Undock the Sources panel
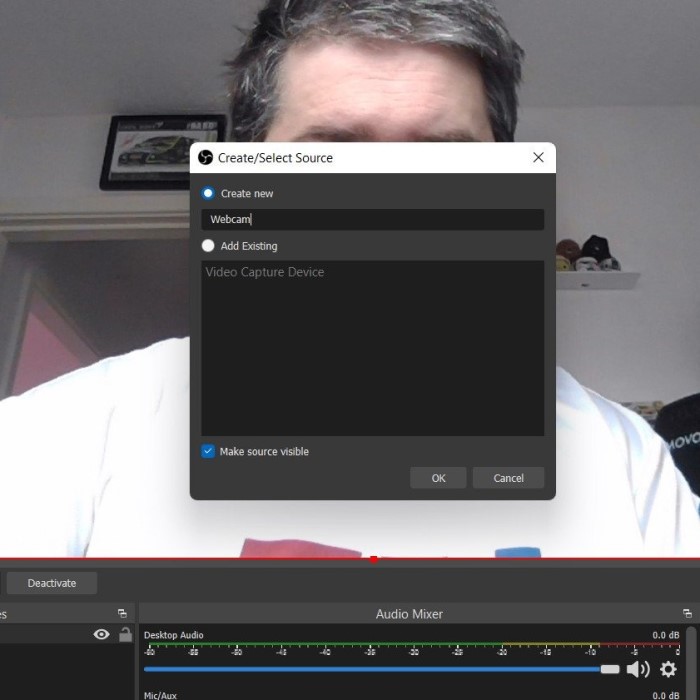Screen dimensions: 700x700 (x=122, y=613)
